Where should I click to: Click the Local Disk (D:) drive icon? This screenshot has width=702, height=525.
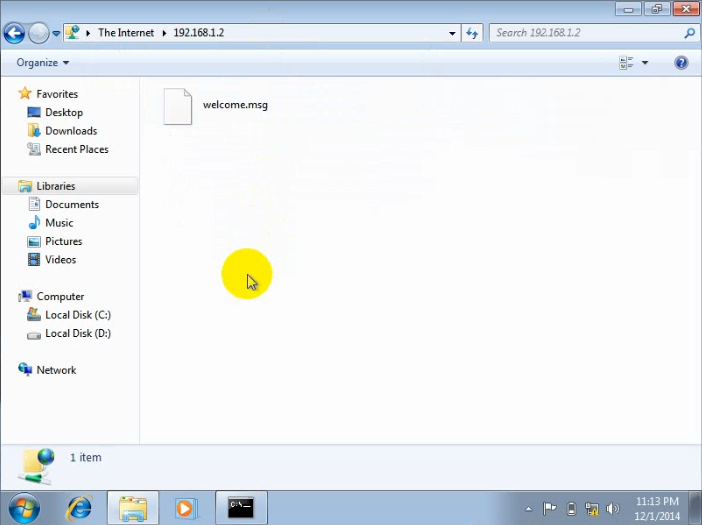pos(34,335)
